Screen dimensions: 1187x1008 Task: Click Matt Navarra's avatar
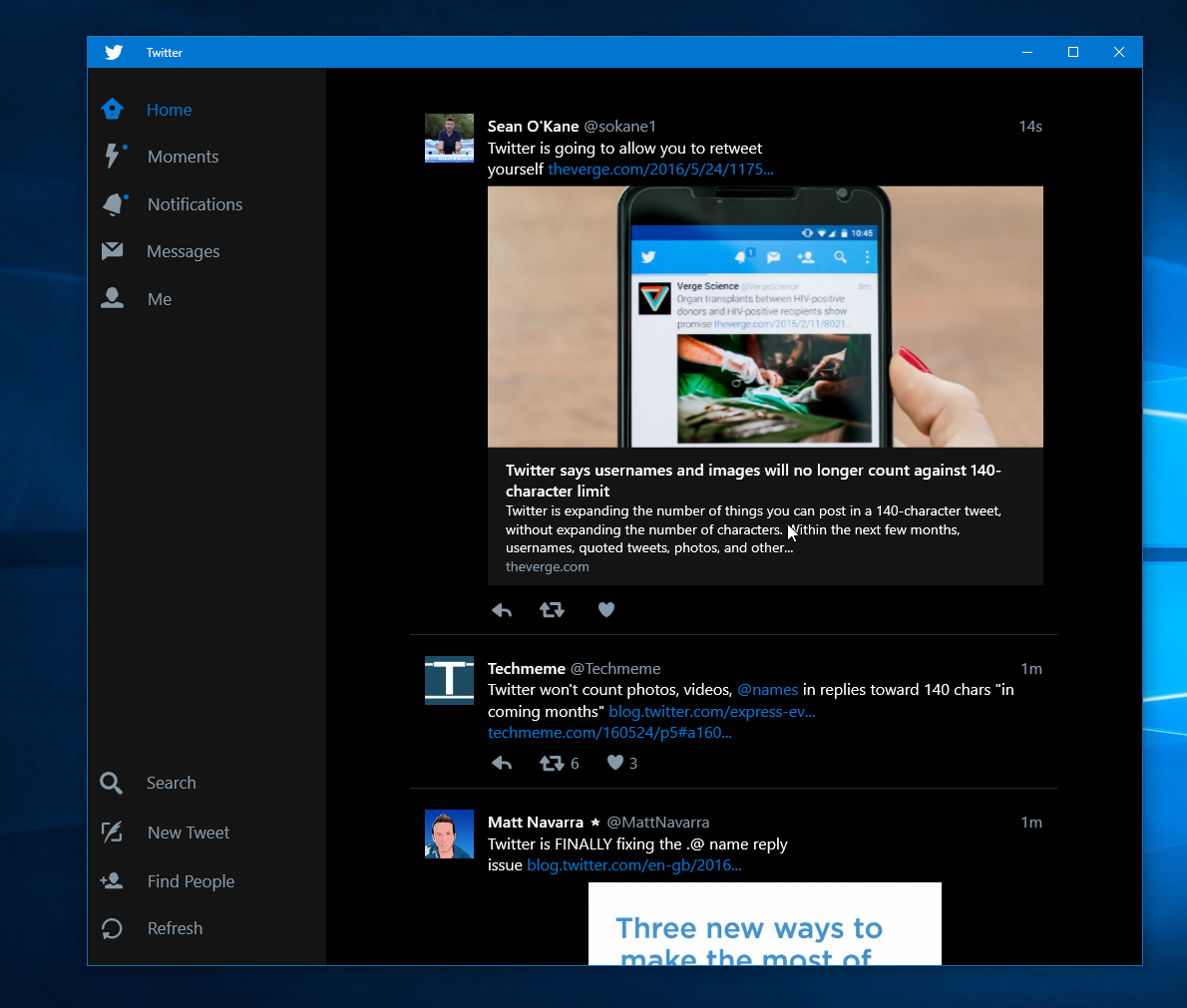click(x=449, y=834)
